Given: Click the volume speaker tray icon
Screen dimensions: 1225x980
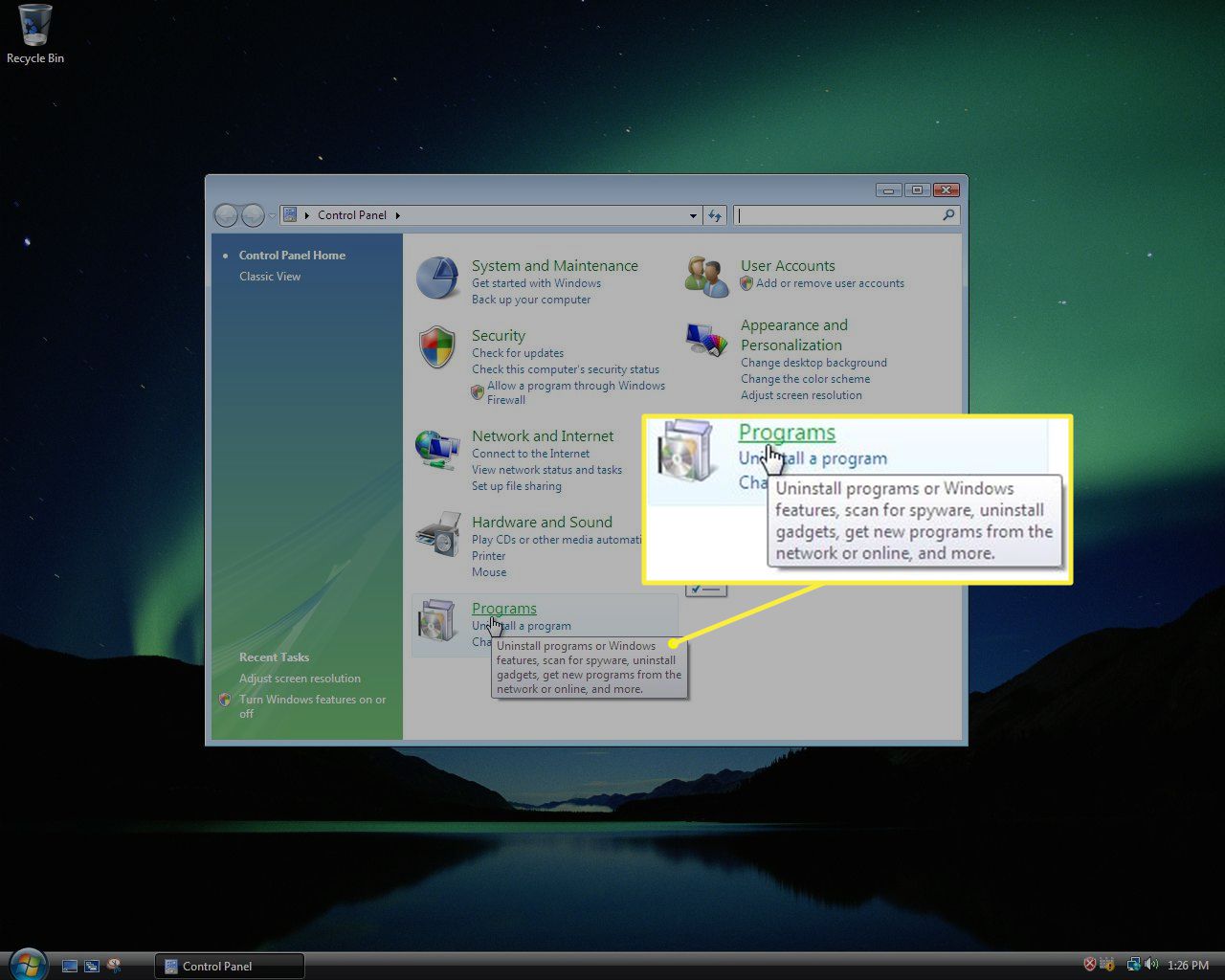Looking at the screenshot, I should click(x=1150, y=965).
